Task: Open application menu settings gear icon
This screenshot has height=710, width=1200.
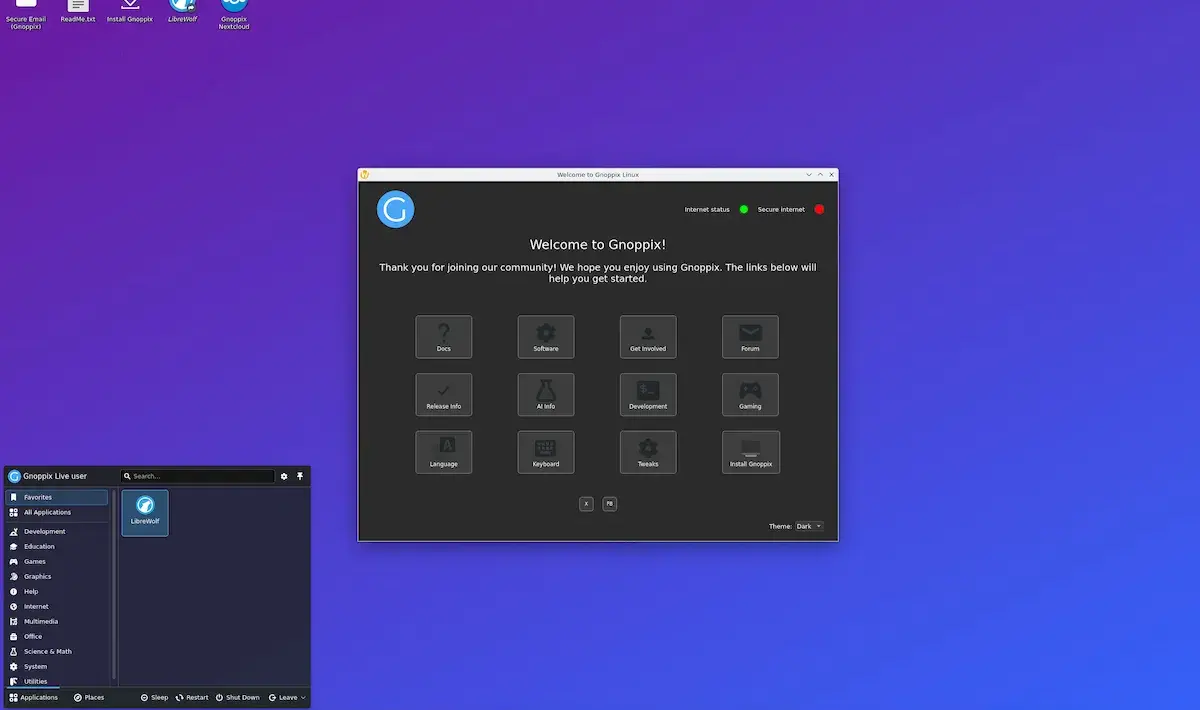Action: coord(284,476)
